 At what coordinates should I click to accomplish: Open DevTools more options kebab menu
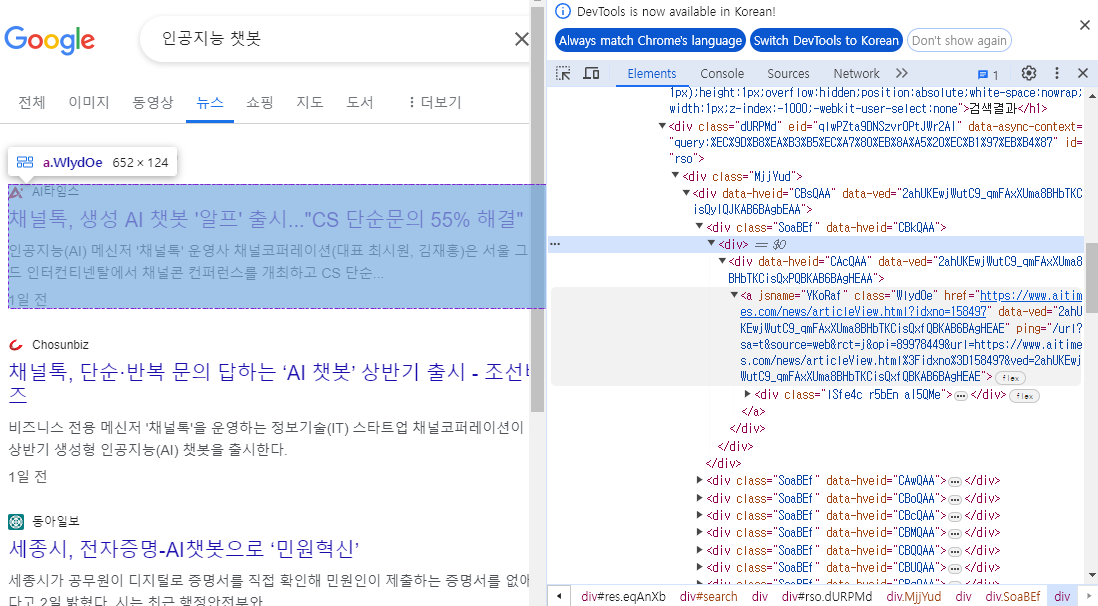tap(1057, 73)
